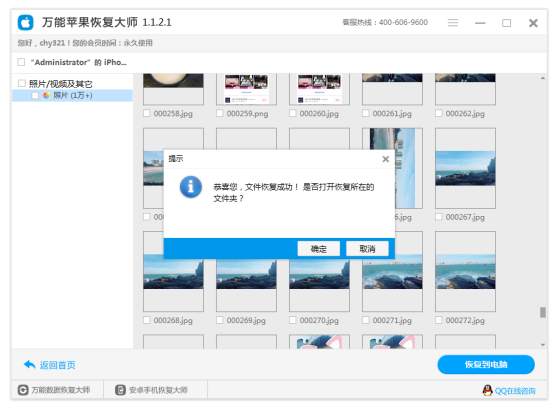
Task: Click the vertical scrollbar thumb of the photo list
Action: tap(543, 312)
